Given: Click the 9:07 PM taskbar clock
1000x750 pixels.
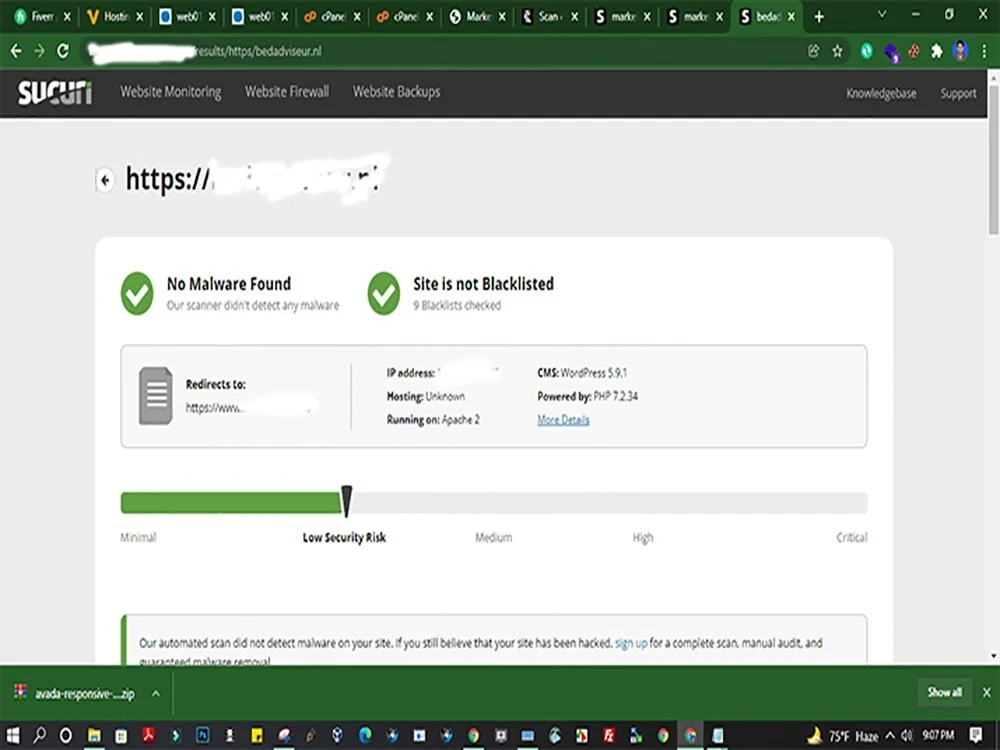Looking at the screenshot, I should click(x=938, y=735).
